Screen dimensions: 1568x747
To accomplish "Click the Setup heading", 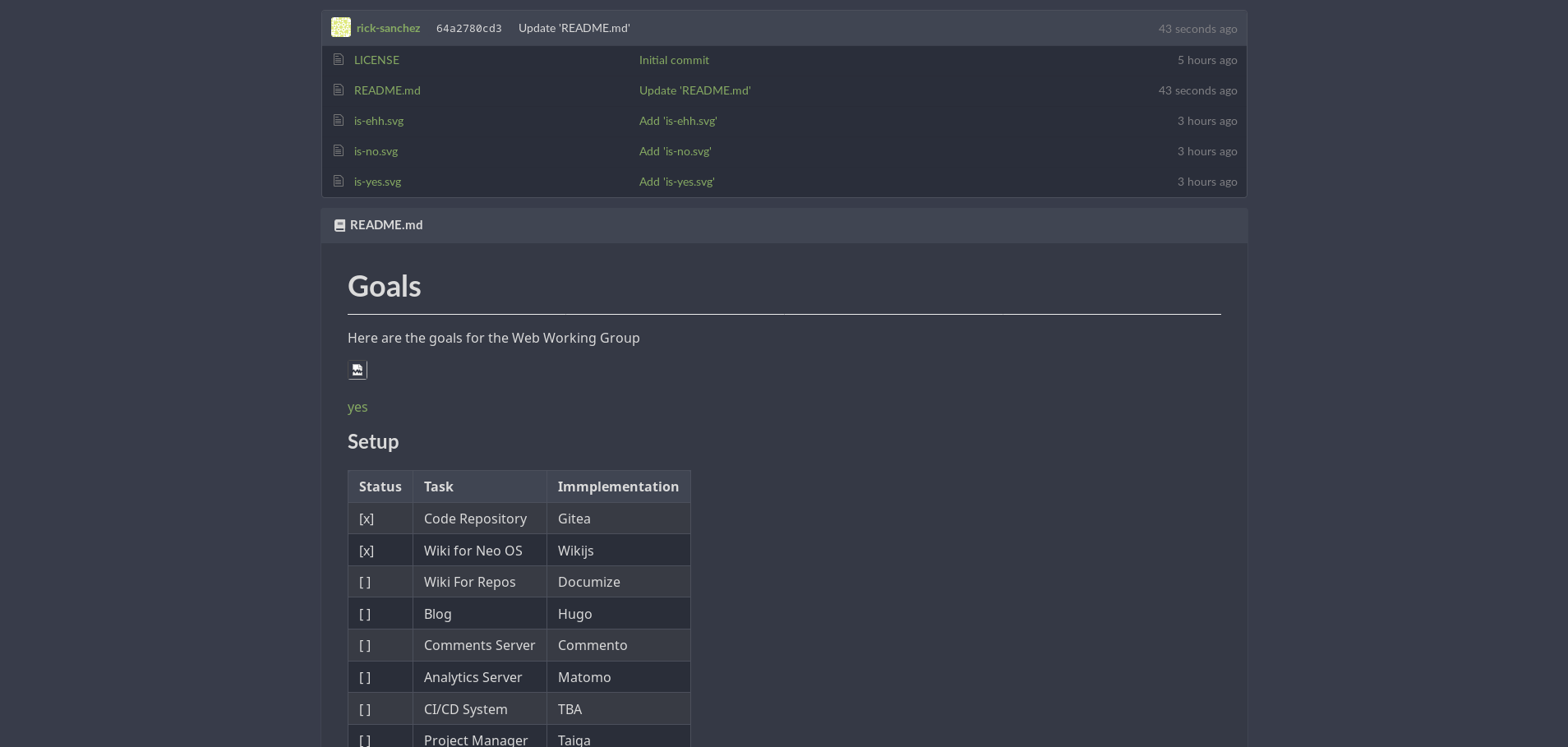I will point(373,441).
